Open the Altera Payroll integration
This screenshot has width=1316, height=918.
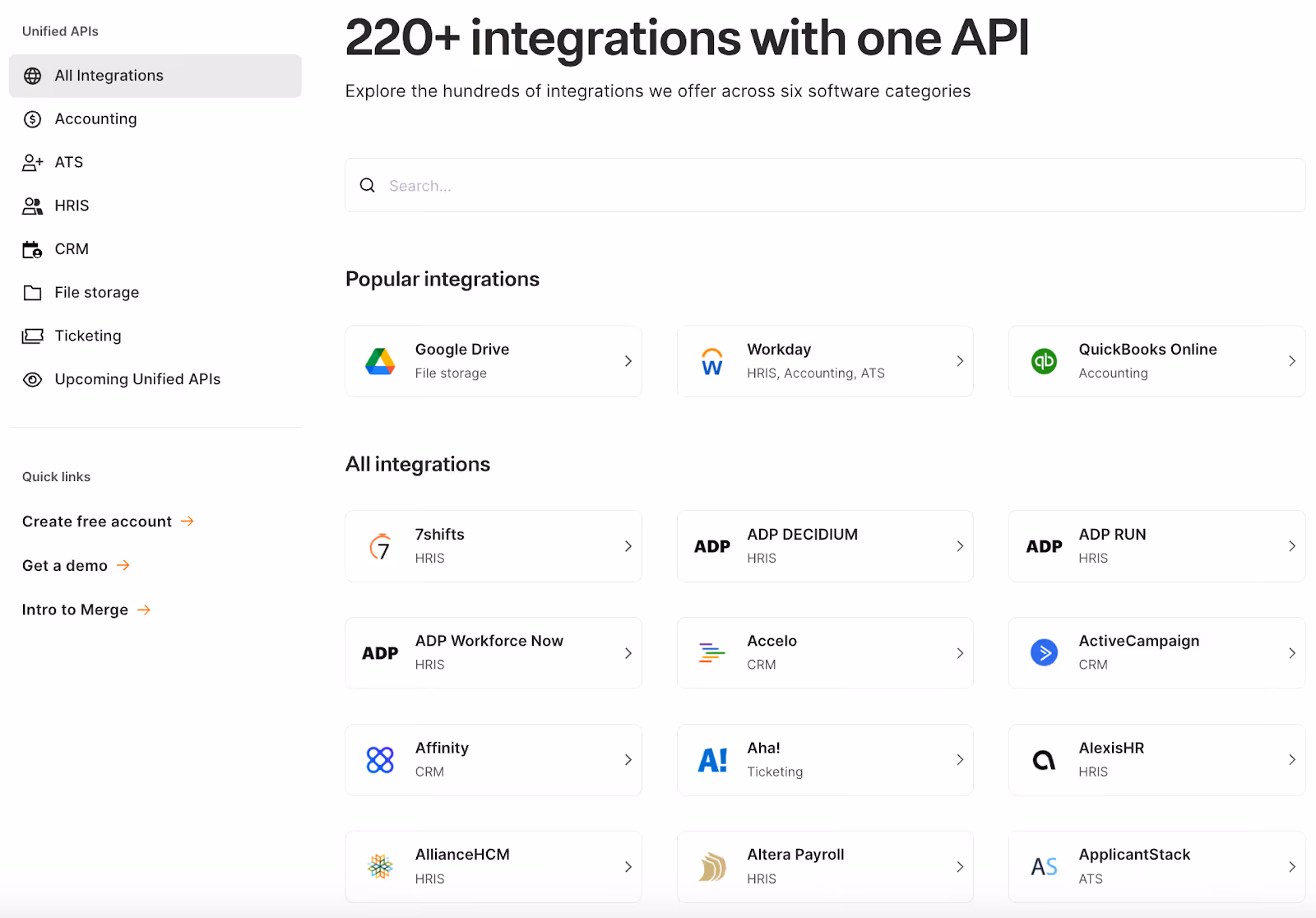(x=825, y=867)
